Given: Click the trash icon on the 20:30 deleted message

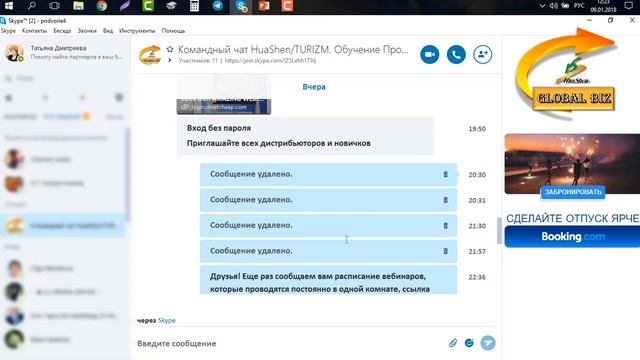Looking at the screenshot, I should point(445,174).
